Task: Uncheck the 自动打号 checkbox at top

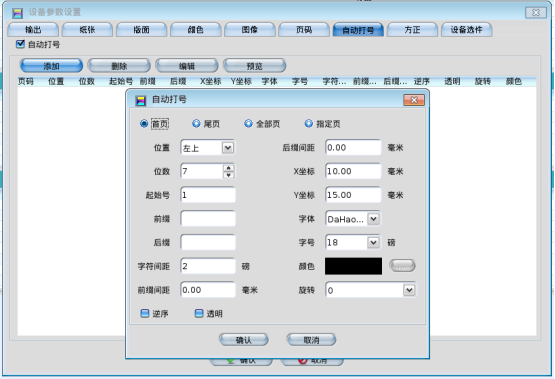Action: (x=20, y=44)
